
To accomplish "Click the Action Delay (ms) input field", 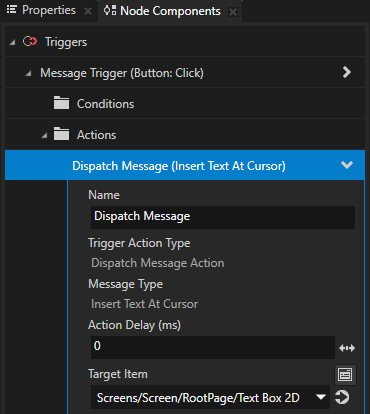I will point(213,347).
